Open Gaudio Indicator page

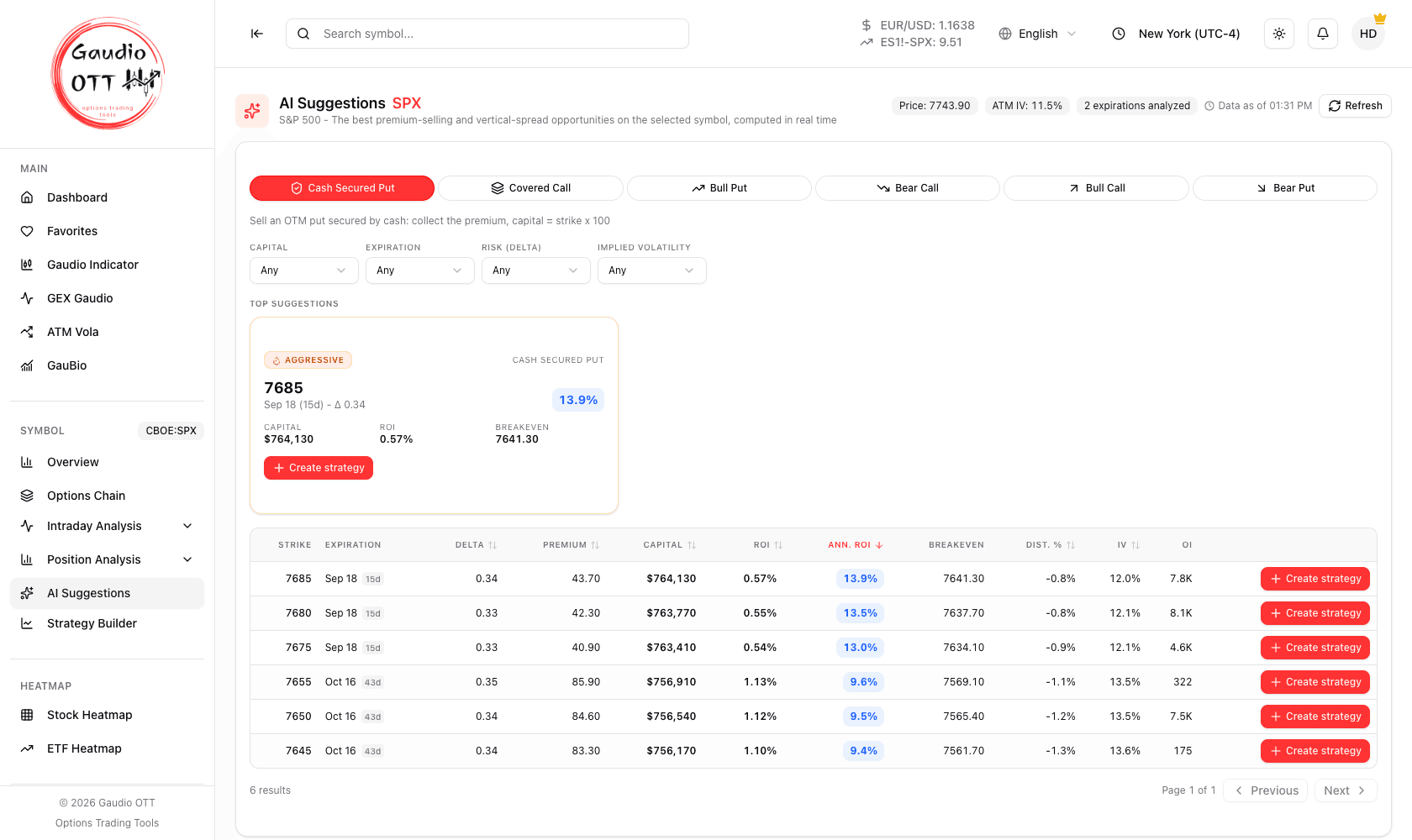click(x=107, y=265)
